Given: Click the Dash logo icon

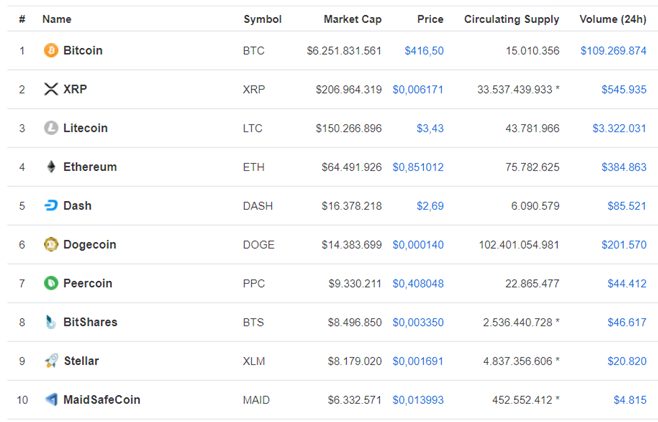Looking at the screenshot, I should [51, 206].
